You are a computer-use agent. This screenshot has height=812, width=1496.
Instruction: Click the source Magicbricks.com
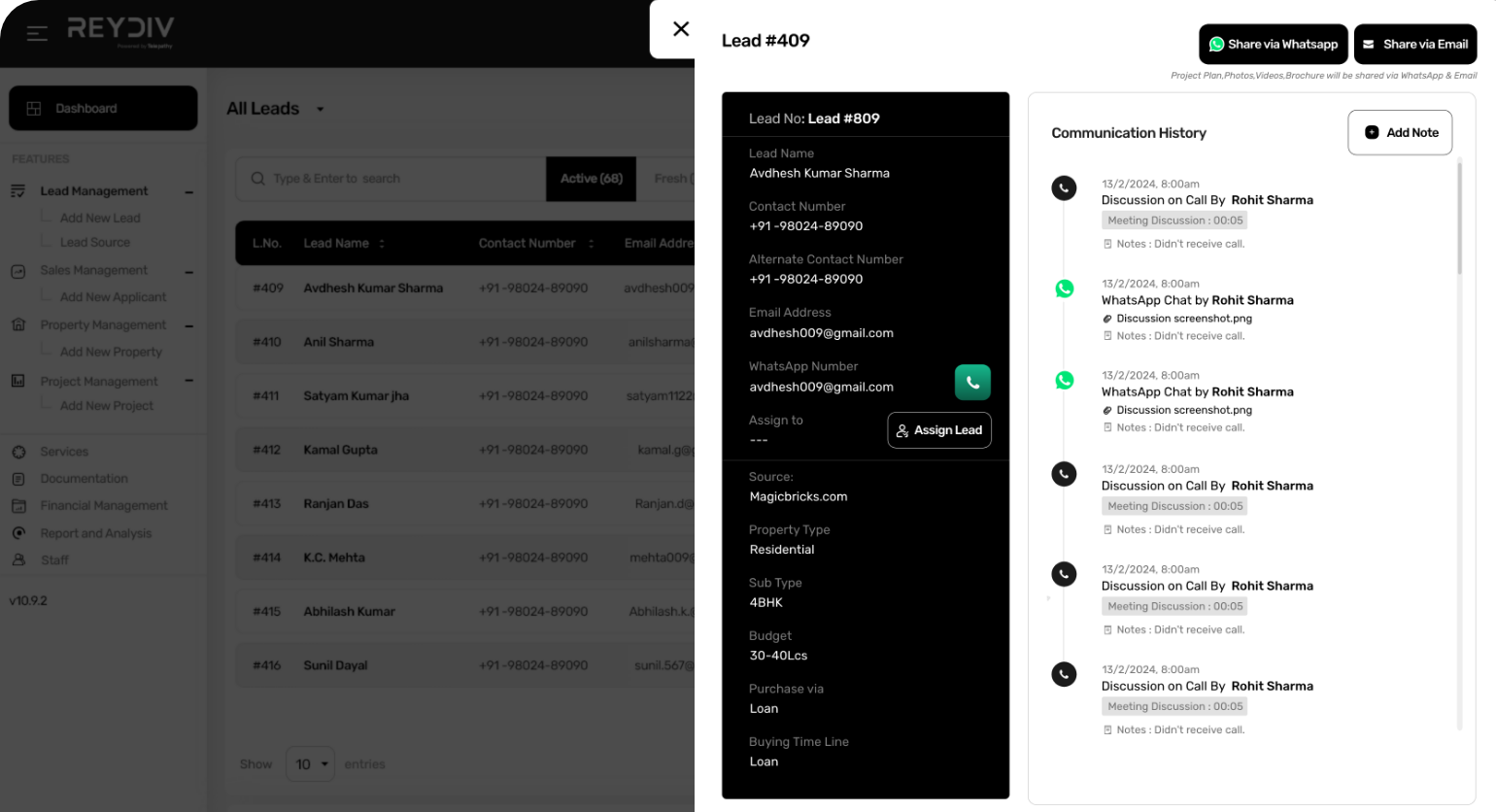tap(799, 496)
